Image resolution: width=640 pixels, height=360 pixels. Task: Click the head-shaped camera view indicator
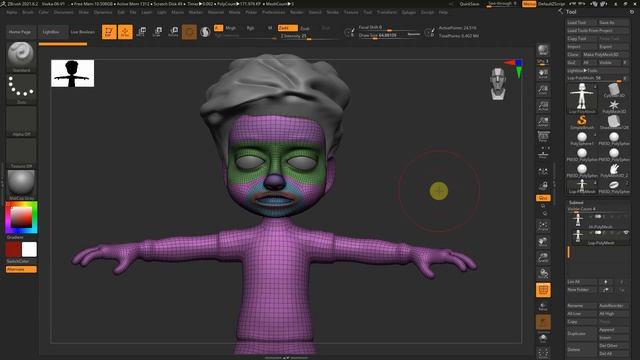498,84
